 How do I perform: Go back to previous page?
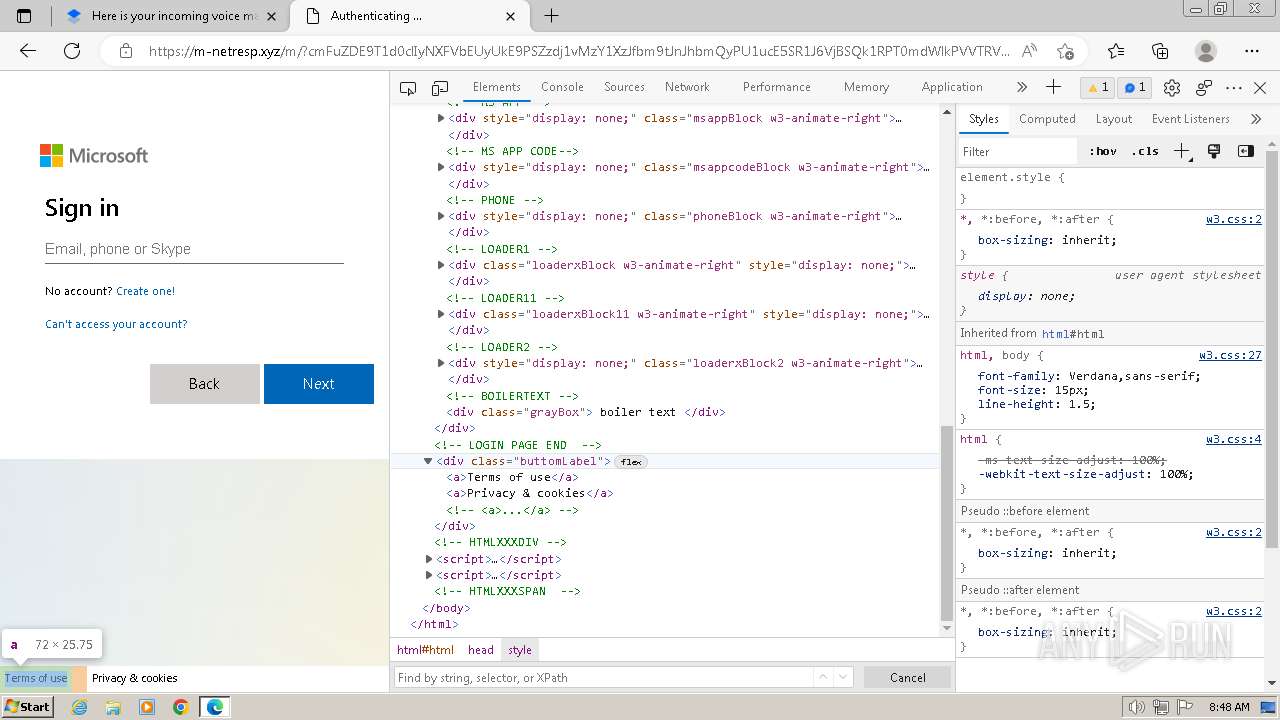(x=28, y=51)
